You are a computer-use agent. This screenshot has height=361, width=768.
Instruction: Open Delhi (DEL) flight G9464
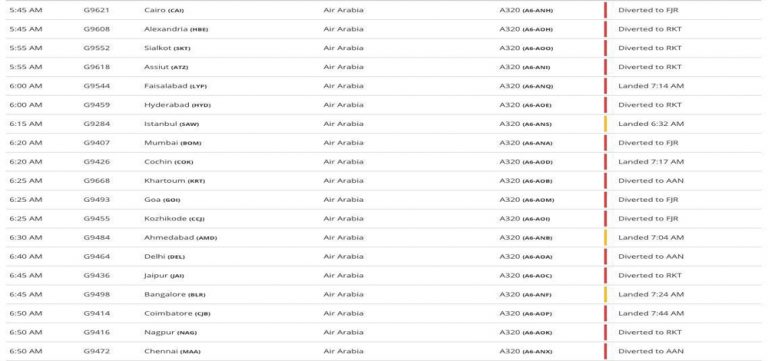(x=96, y=257)
